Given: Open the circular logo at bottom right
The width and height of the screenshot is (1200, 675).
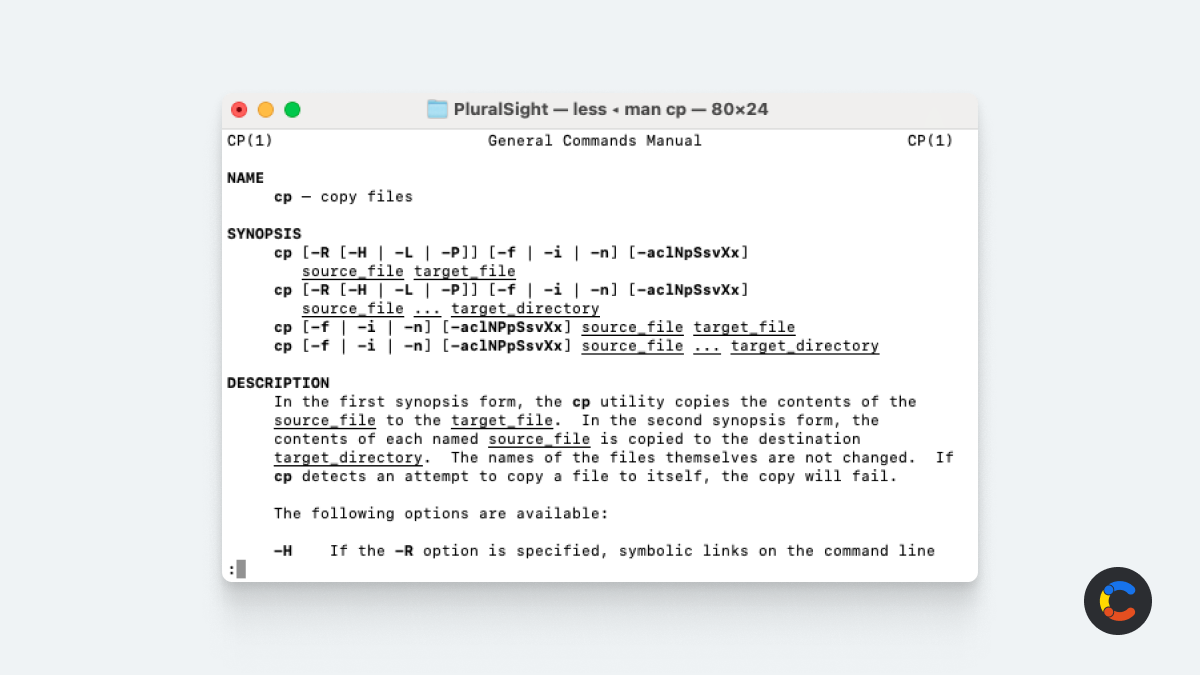Looking at the screenshot, I should [1117, 601].
